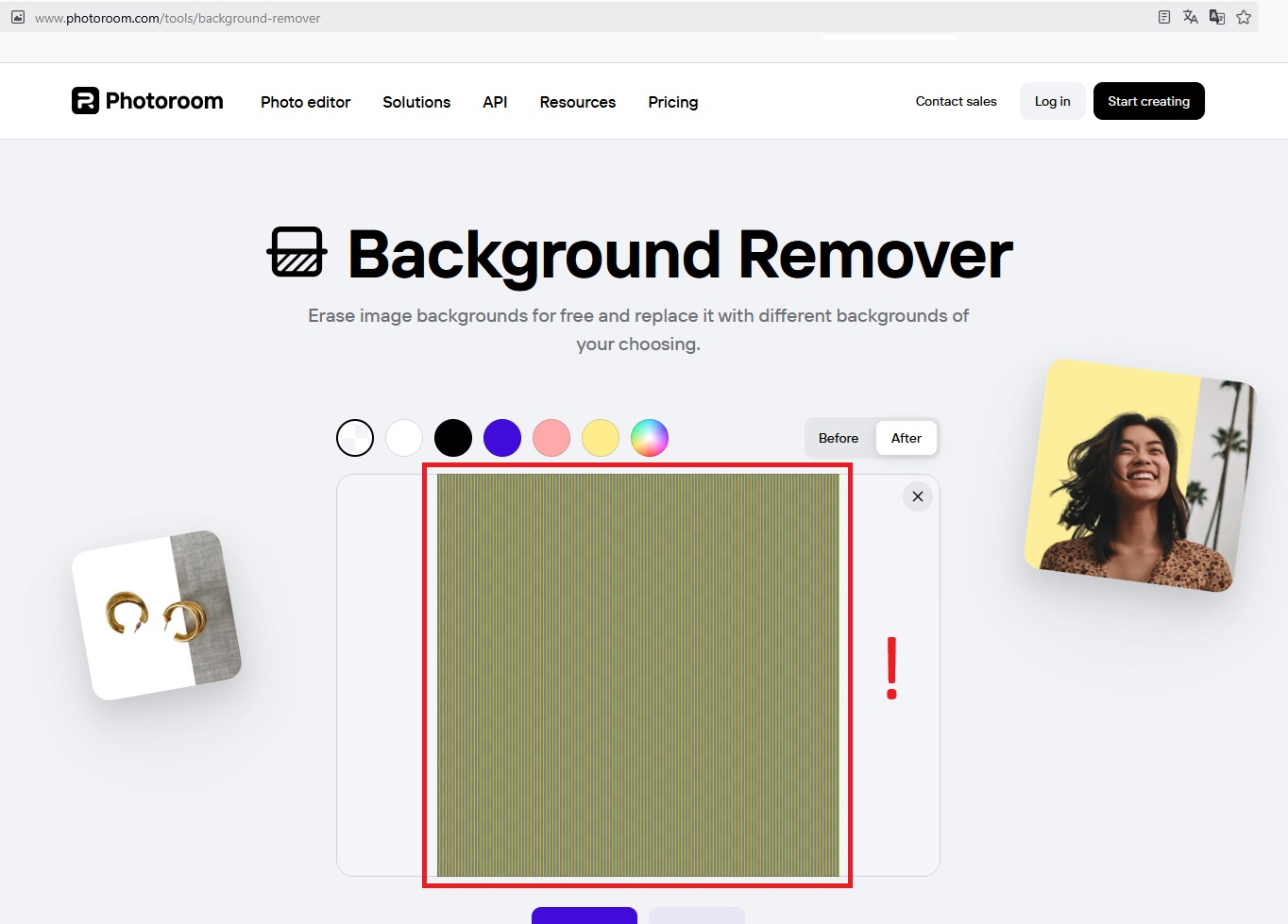Select the blue-purple background swatch
The width and height of the screenshot is (1288, 924).
pos(502,438)
